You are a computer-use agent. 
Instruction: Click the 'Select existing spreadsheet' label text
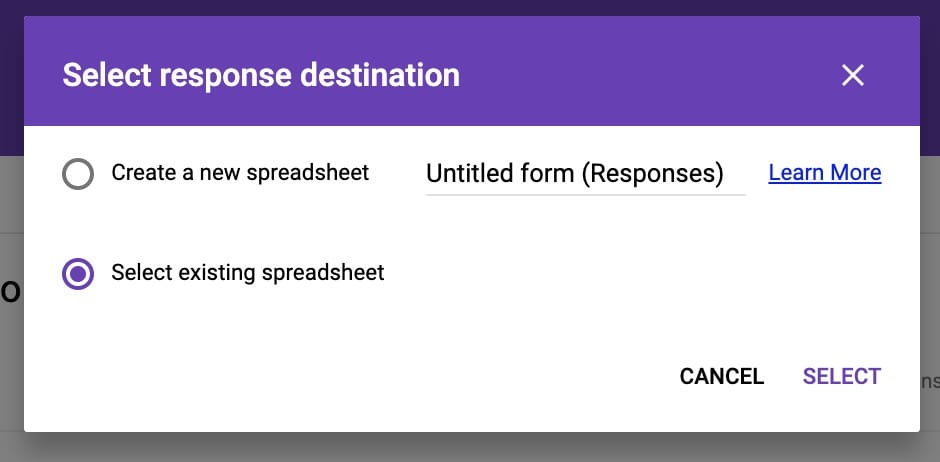[x=247, y=272]
